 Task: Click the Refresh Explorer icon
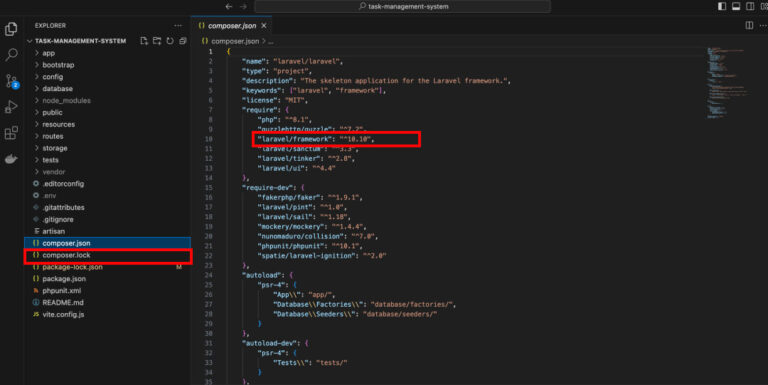[x=170, y=41]
